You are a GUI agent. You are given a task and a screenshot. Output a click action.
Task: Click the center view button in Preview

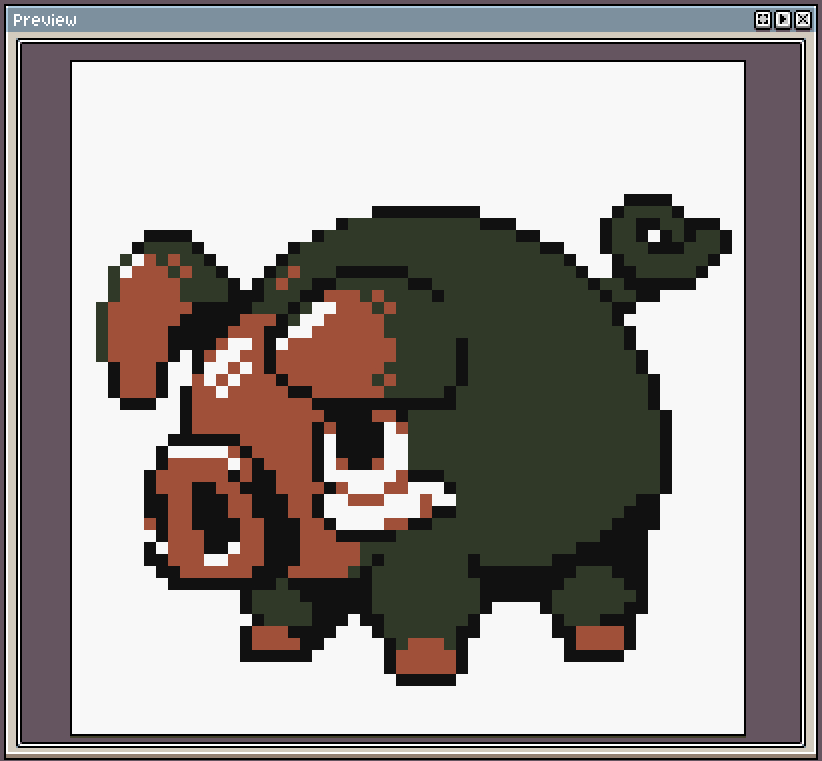pos(762,19)
